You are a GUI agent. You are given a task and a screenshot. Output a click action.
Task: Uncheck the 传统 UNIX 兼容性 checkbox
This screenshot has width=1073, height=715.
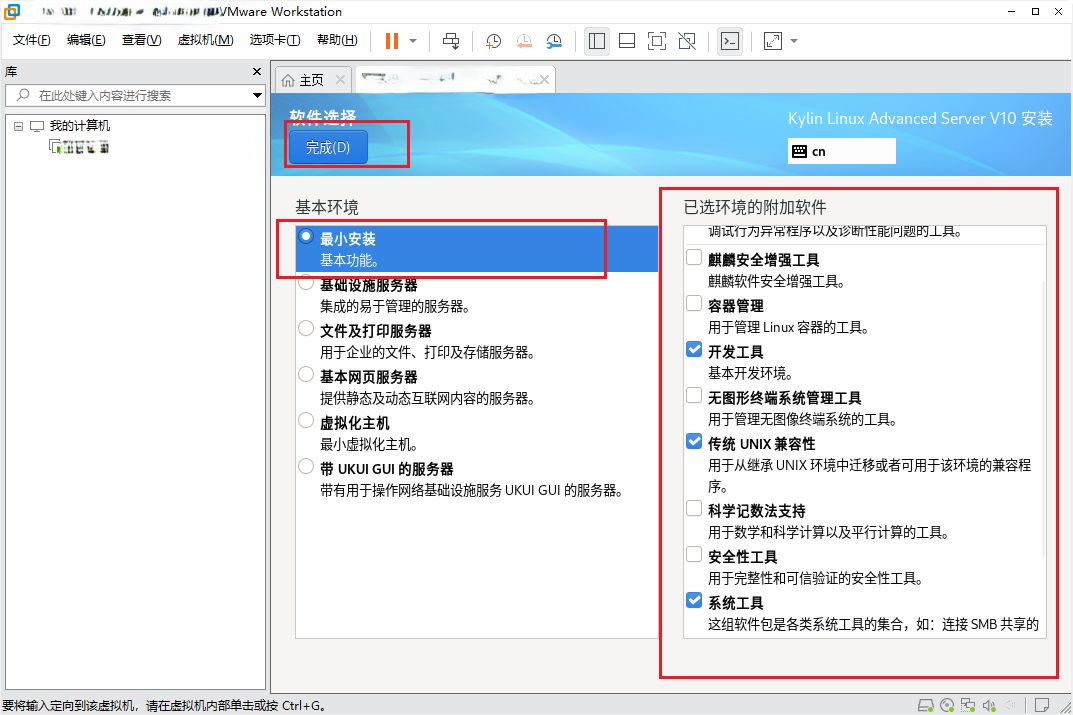[x=694, y=441]
